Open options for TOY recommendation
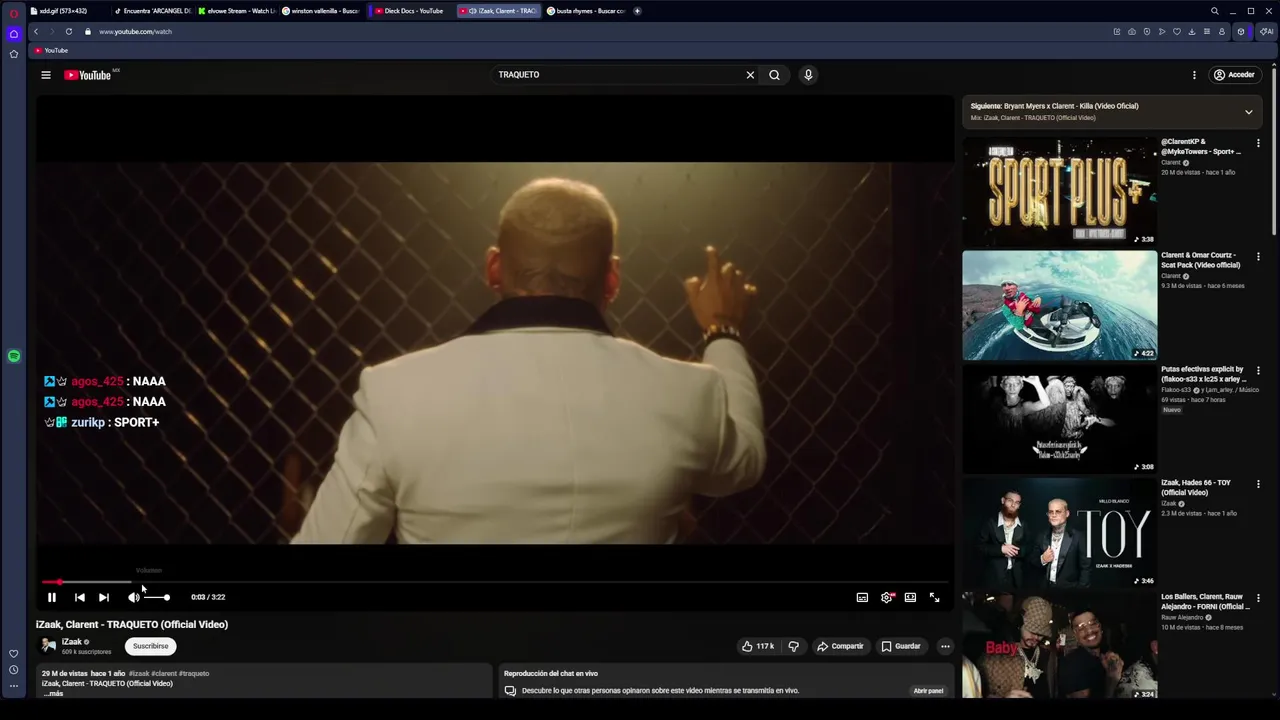1280x720 pixels. coord(1258,485)
